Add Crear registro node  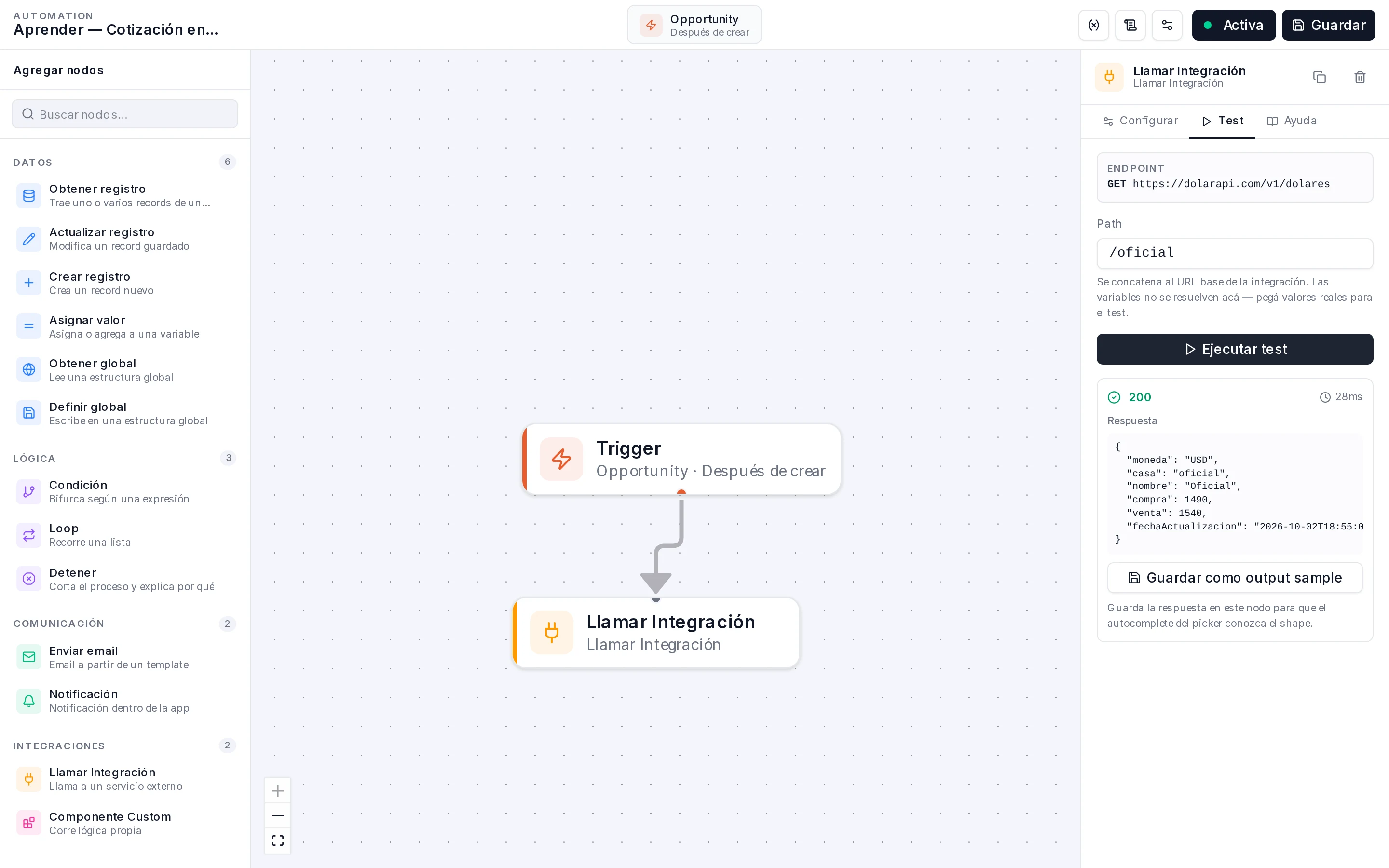(x=125, y=283)
